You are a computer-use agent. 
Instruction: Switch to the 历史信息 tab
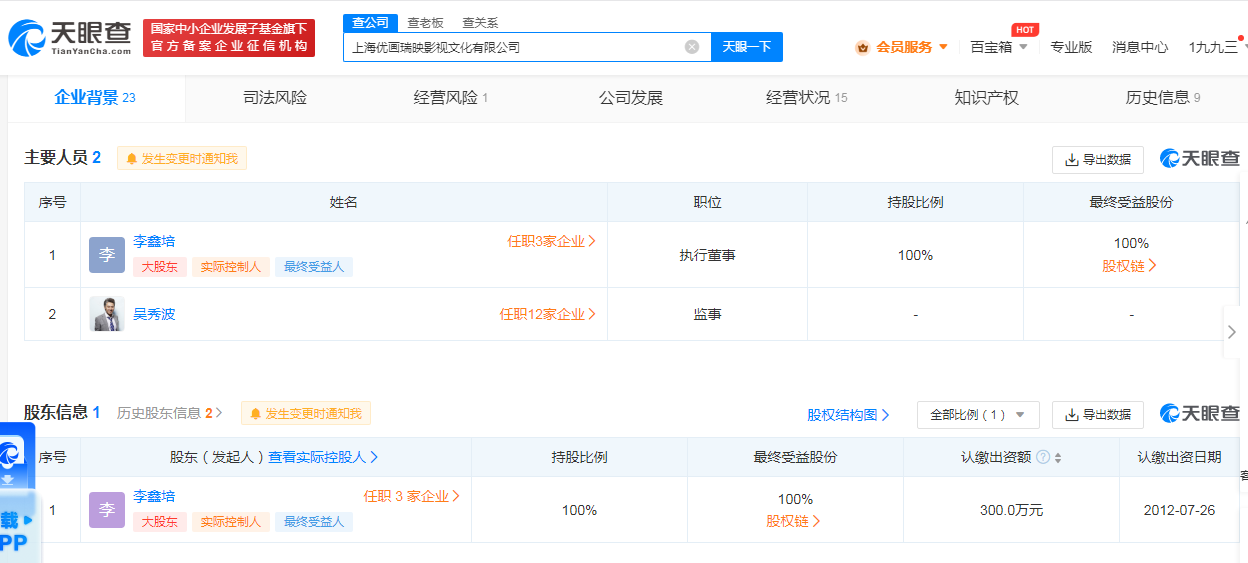pyautogui.click(x=1163, y=98)
